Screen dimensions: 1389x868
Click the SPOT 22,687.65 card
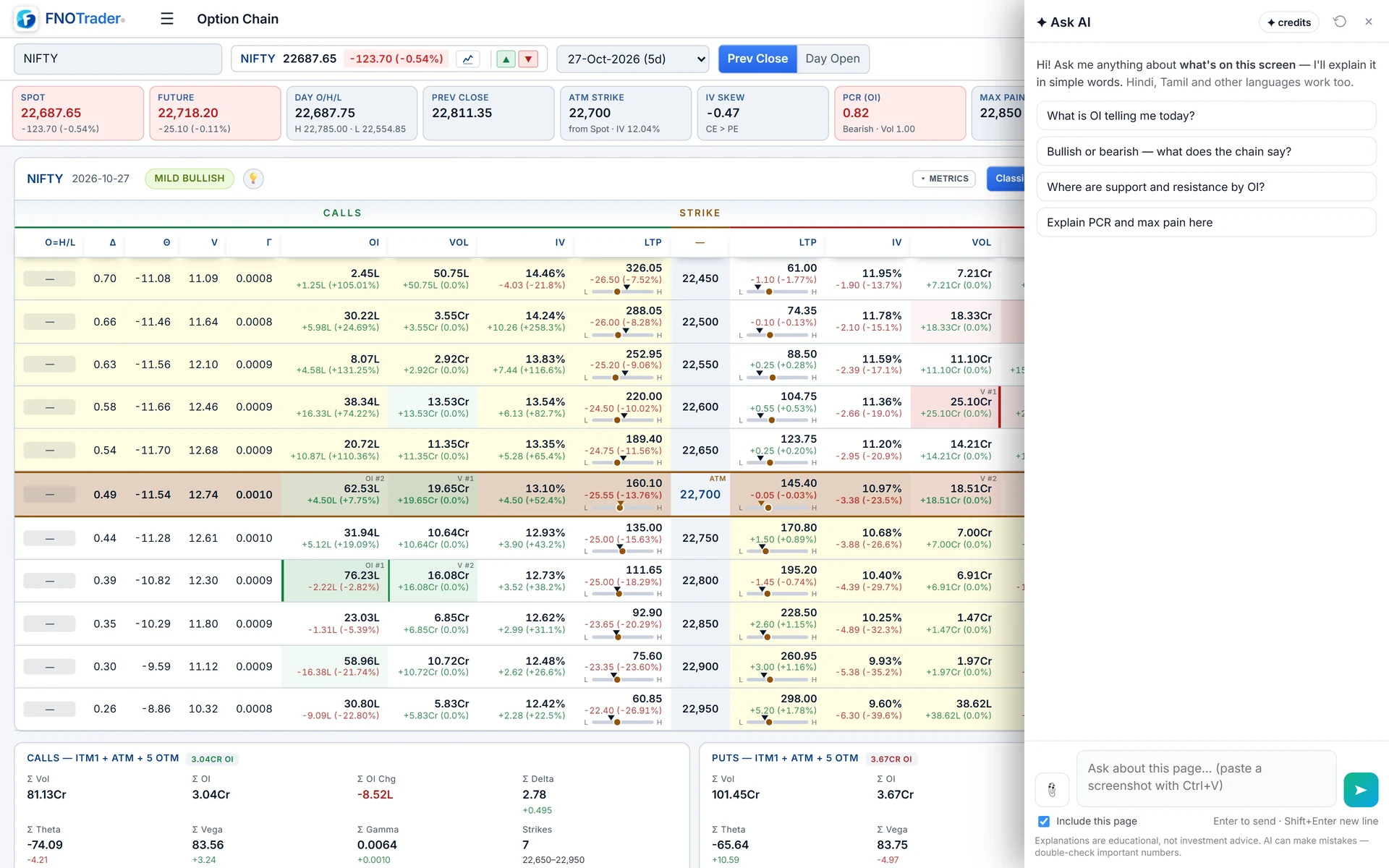click(x=78, y=113)
